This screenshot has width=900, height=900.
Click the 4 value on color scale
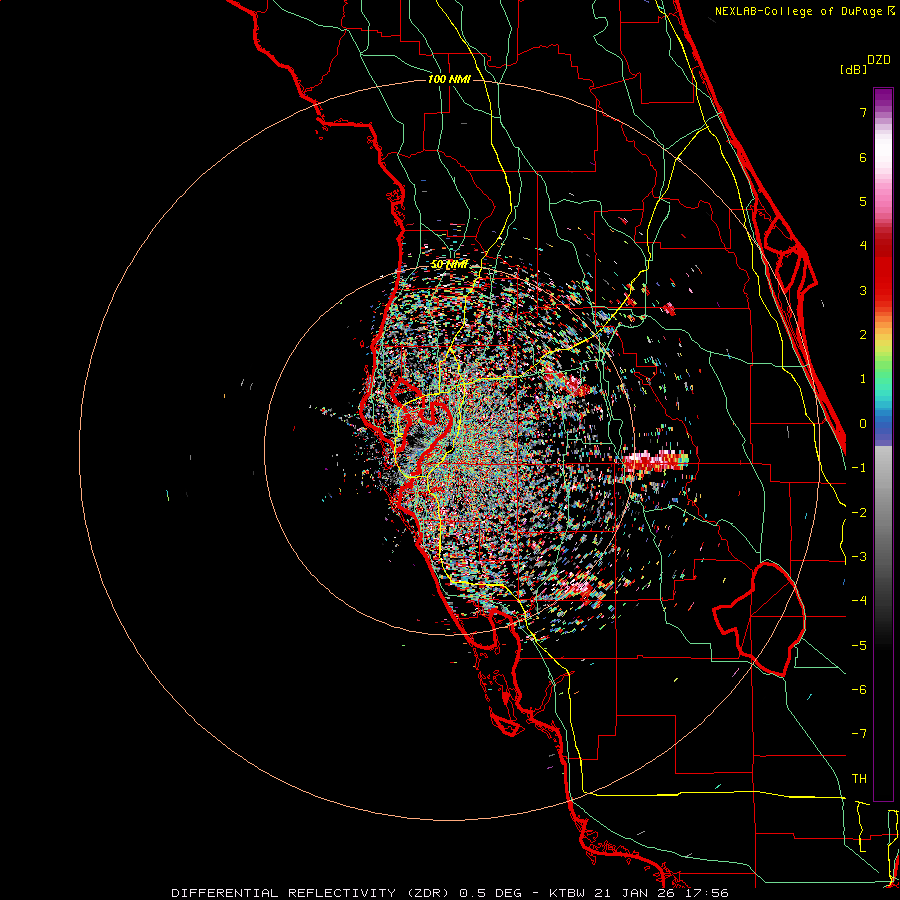click(863, 246)
